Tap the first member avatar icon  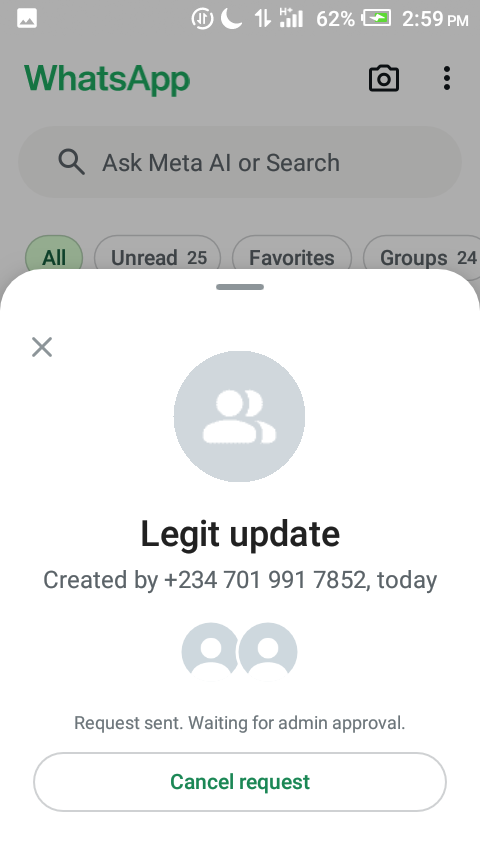coord(210,651)
